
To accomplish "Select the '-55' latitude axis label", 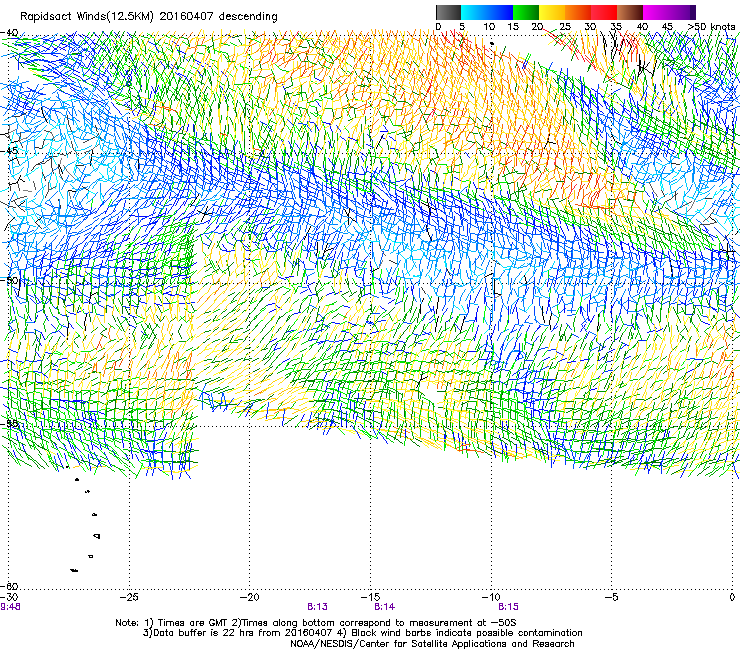I will click(9, 423).
